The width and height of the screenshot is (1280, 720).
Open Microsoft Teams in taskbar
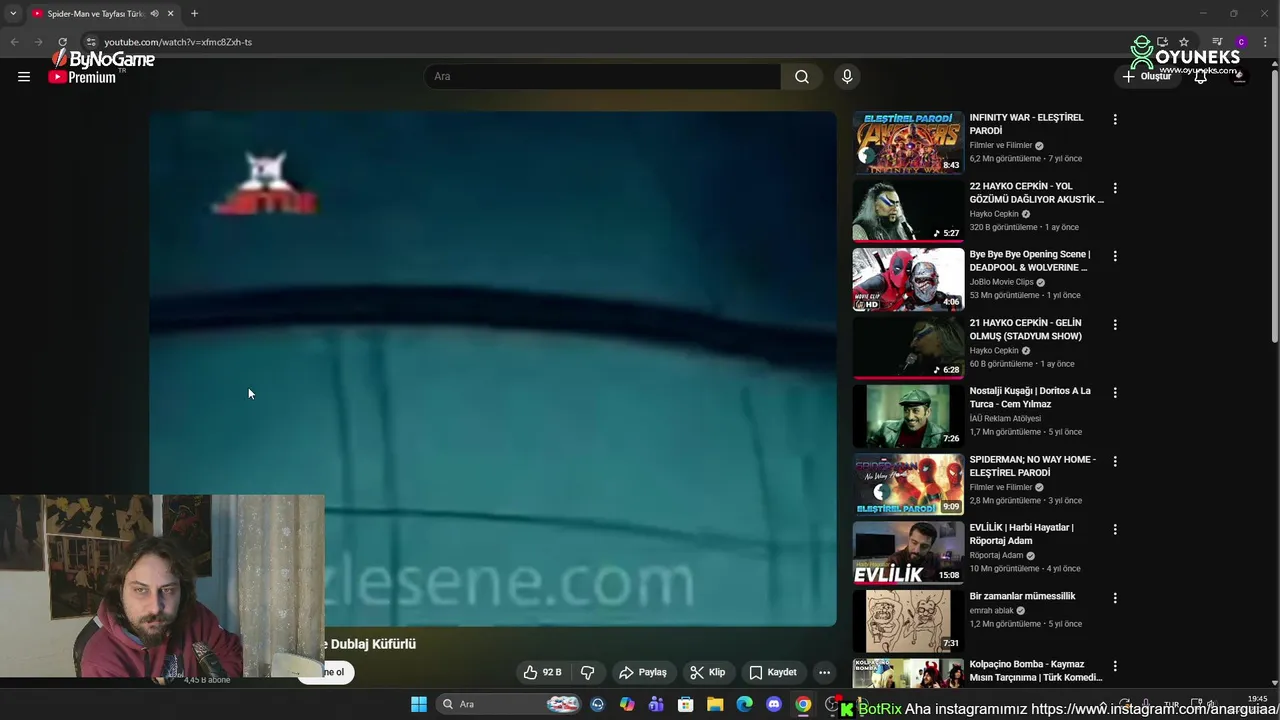656,704
